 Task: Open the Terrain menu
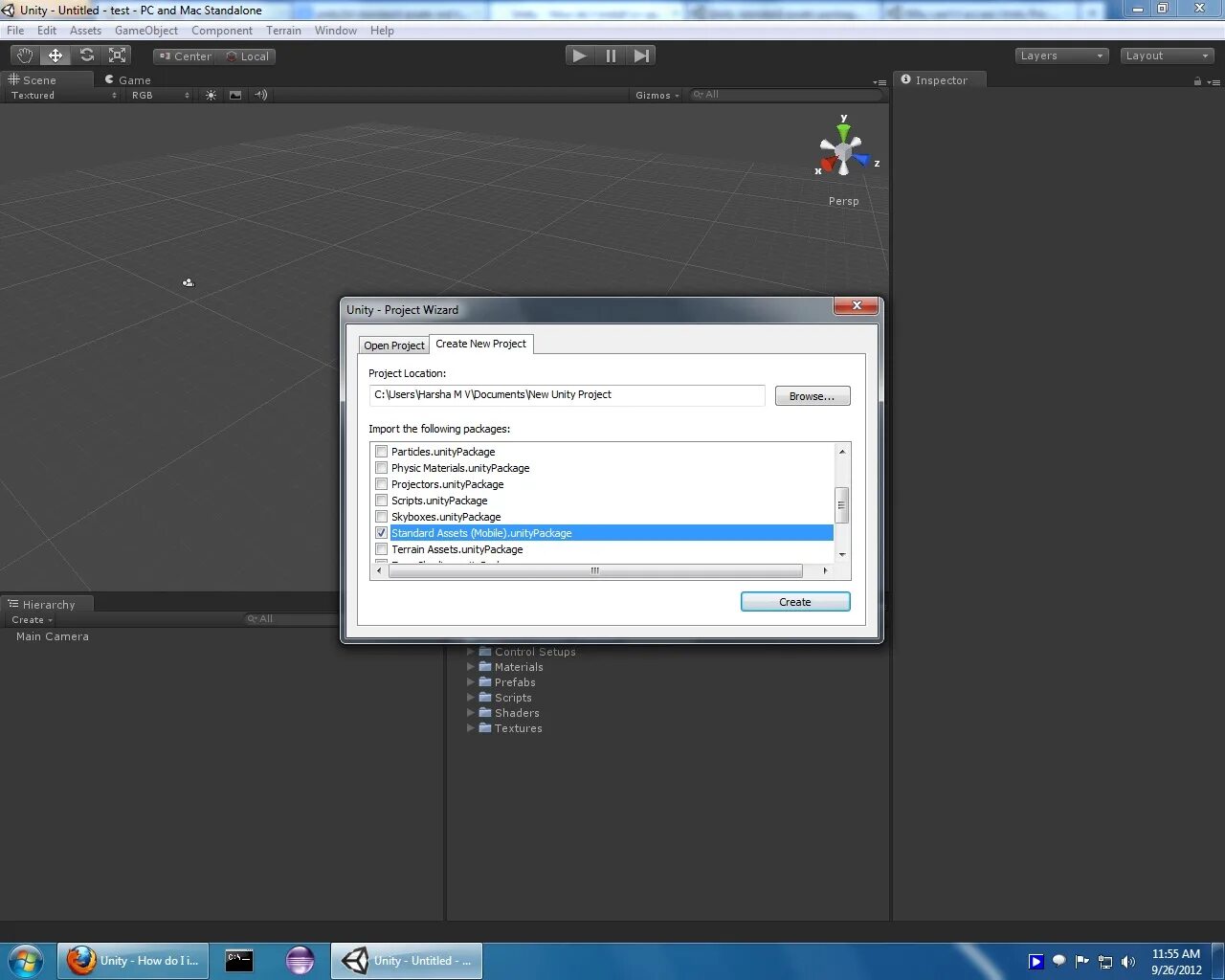coord(283,31)
